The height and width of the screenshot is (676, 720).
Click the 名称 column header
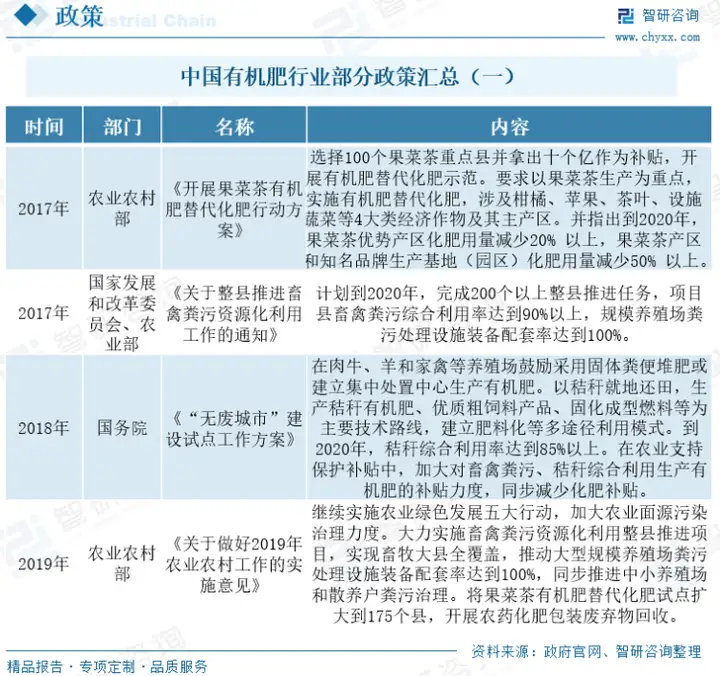234,125
